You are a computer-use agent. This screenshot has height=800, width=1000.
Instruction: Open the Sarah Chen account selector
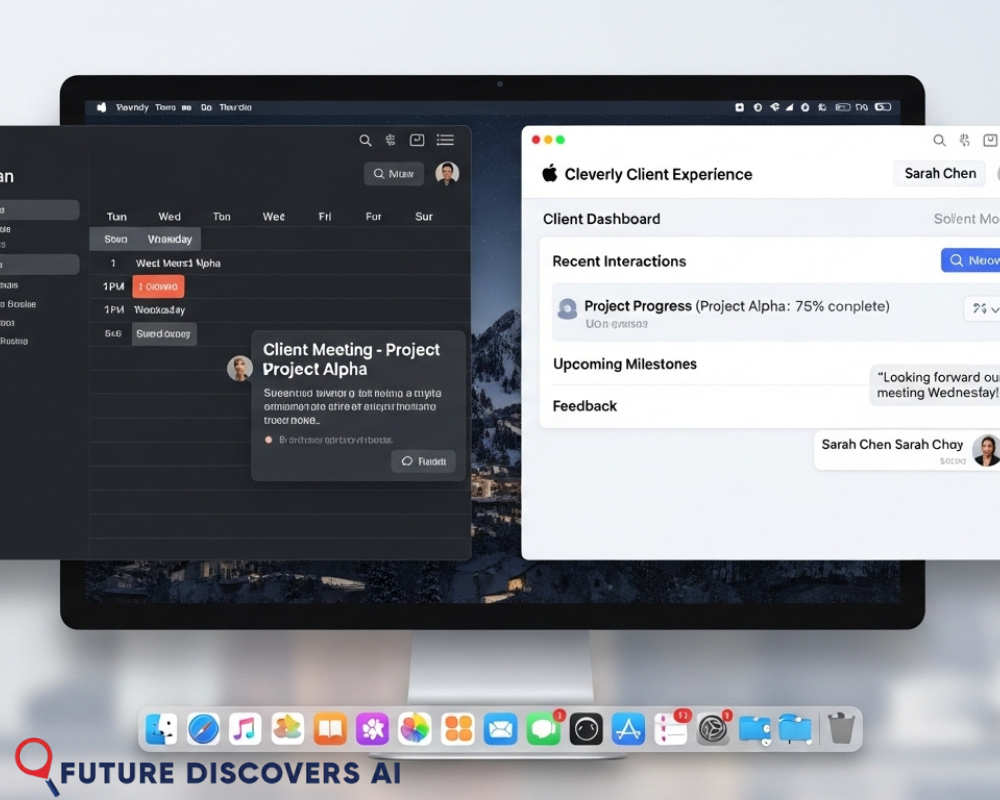(940, 174)
